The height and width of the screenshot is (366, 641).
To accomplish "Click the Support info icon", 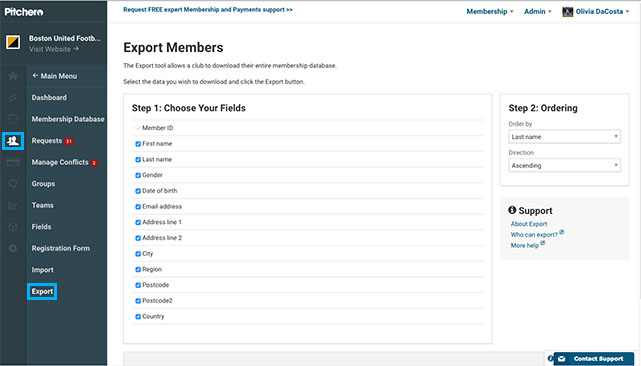I will 512,210.
